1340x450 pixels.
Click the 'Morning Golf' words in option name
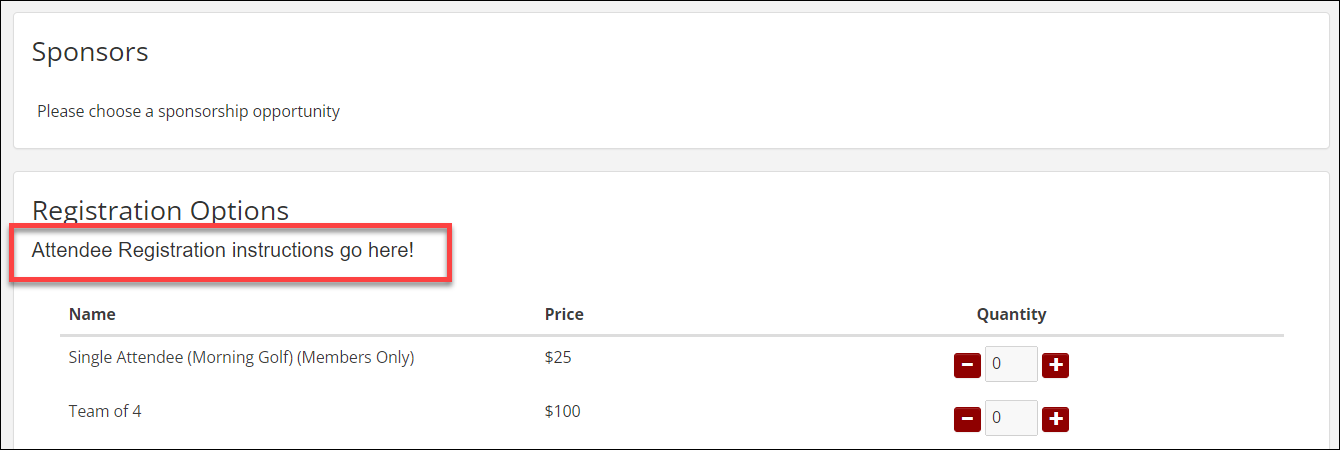[240, 357]
